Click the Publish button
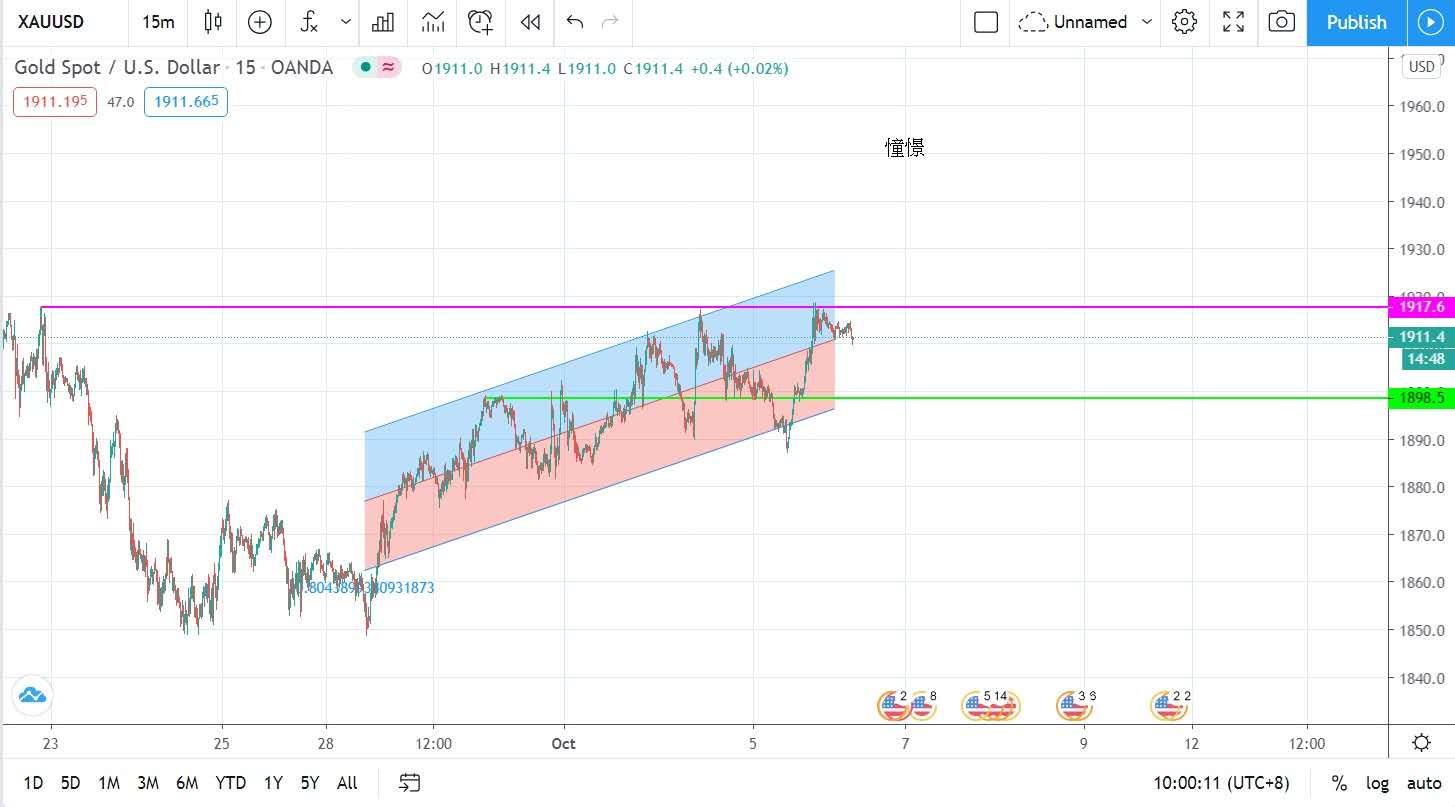The width and height of the screenshot is (1455, 807). 1356,22
